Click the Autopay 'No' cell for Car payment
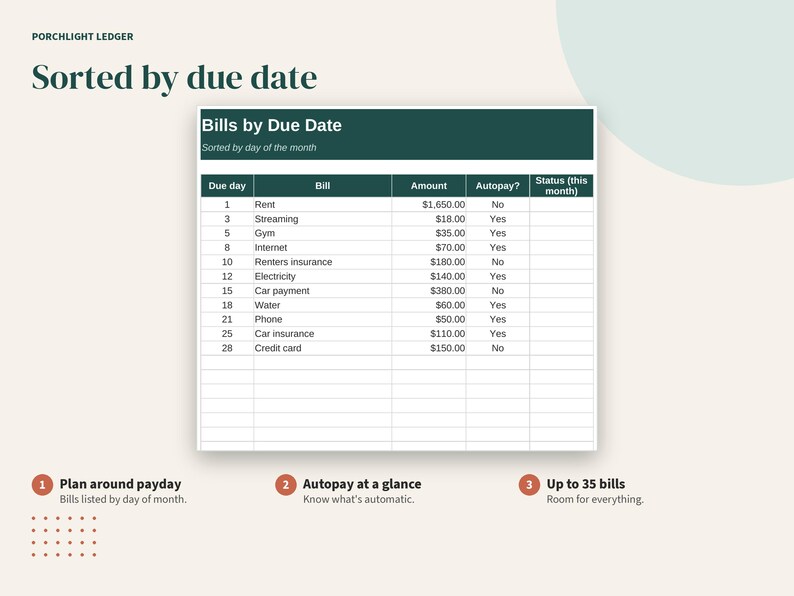 tap(498, 291)
